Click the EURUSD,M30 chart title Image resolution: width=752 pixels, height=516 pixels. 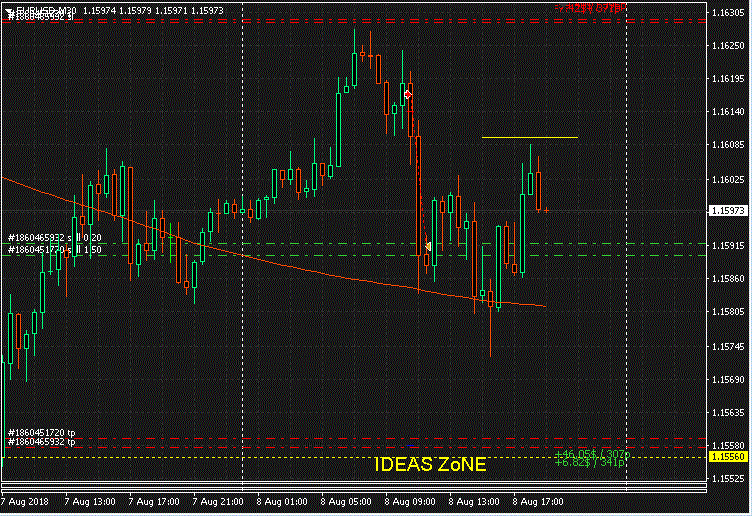point(40,8)
